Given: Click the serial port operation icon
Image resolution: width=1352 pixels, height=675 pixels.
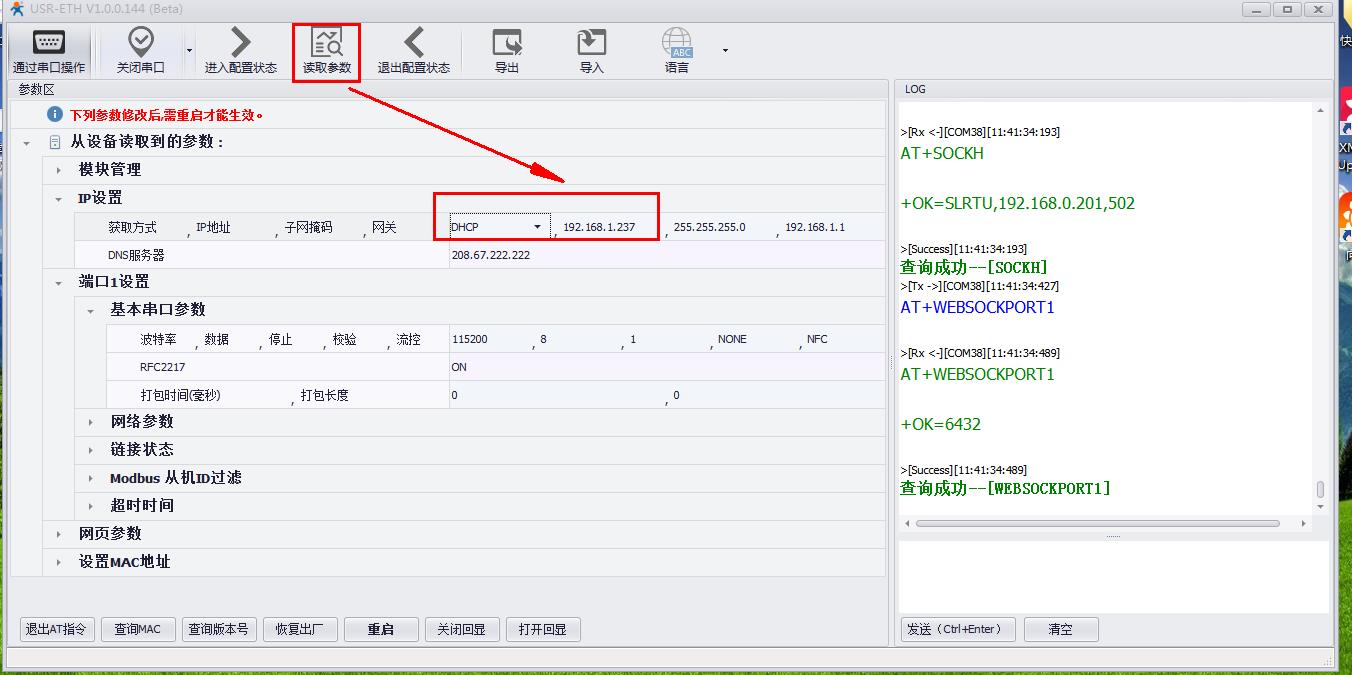Looking at the screenshot, I should [48, 43].
